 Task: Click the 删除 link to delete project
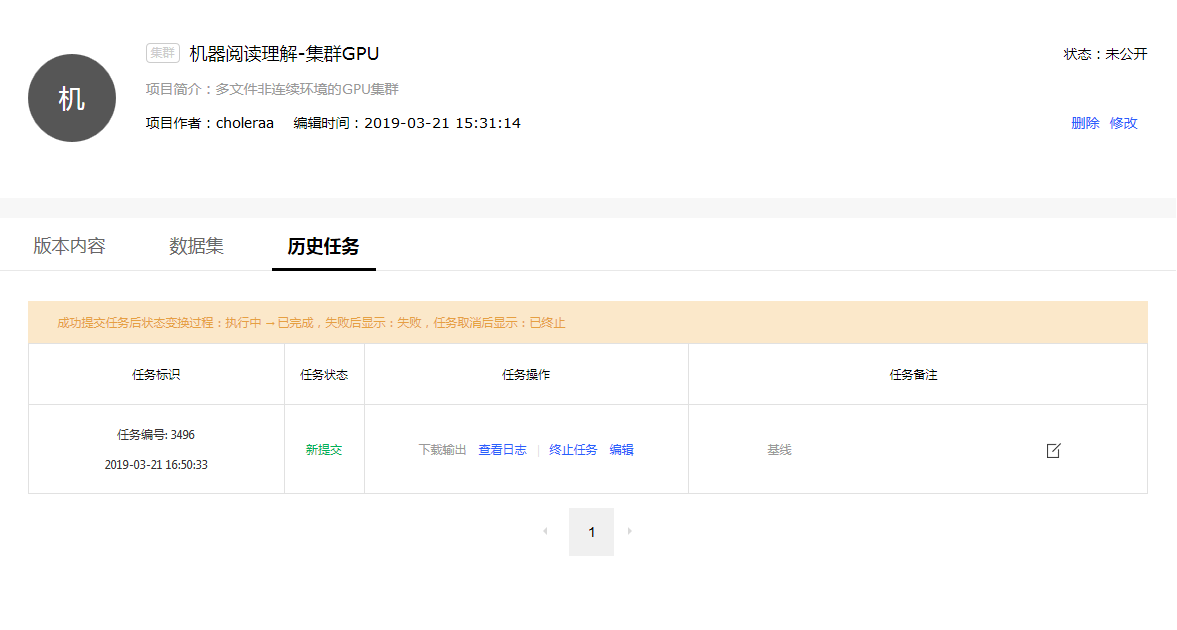click(1085, 123)
